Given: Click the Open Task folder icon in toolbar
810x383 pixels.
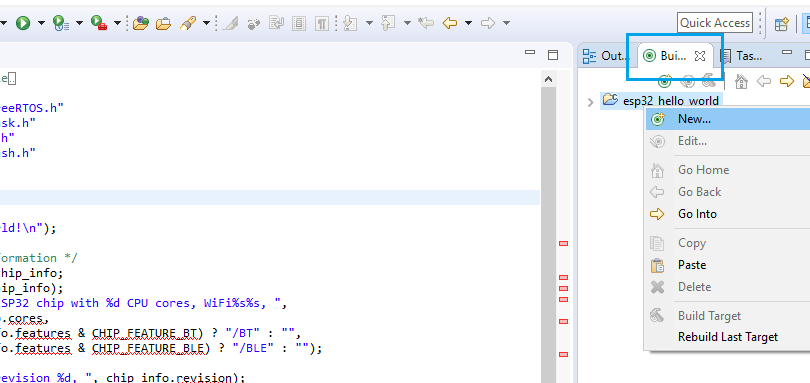Looking at the screenshot, I should click(163, 23).
